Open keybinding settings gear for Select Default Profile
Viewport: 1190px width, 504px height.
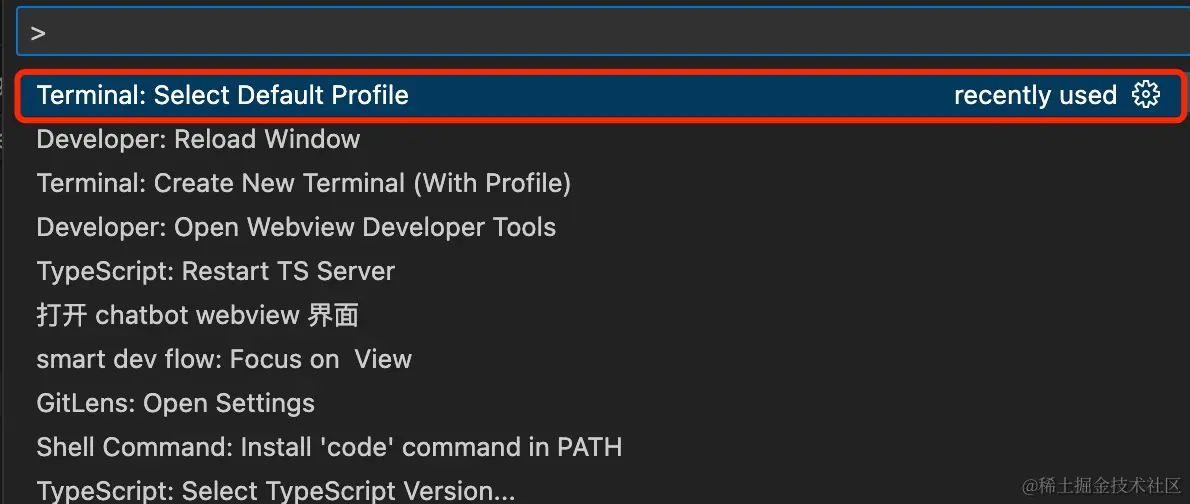(1146, 95)
